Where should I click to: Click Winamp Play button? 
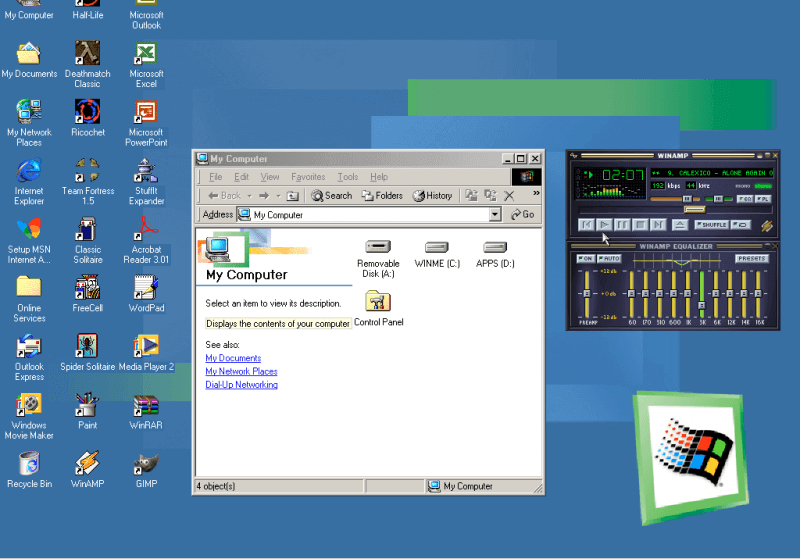pos(604,225)
